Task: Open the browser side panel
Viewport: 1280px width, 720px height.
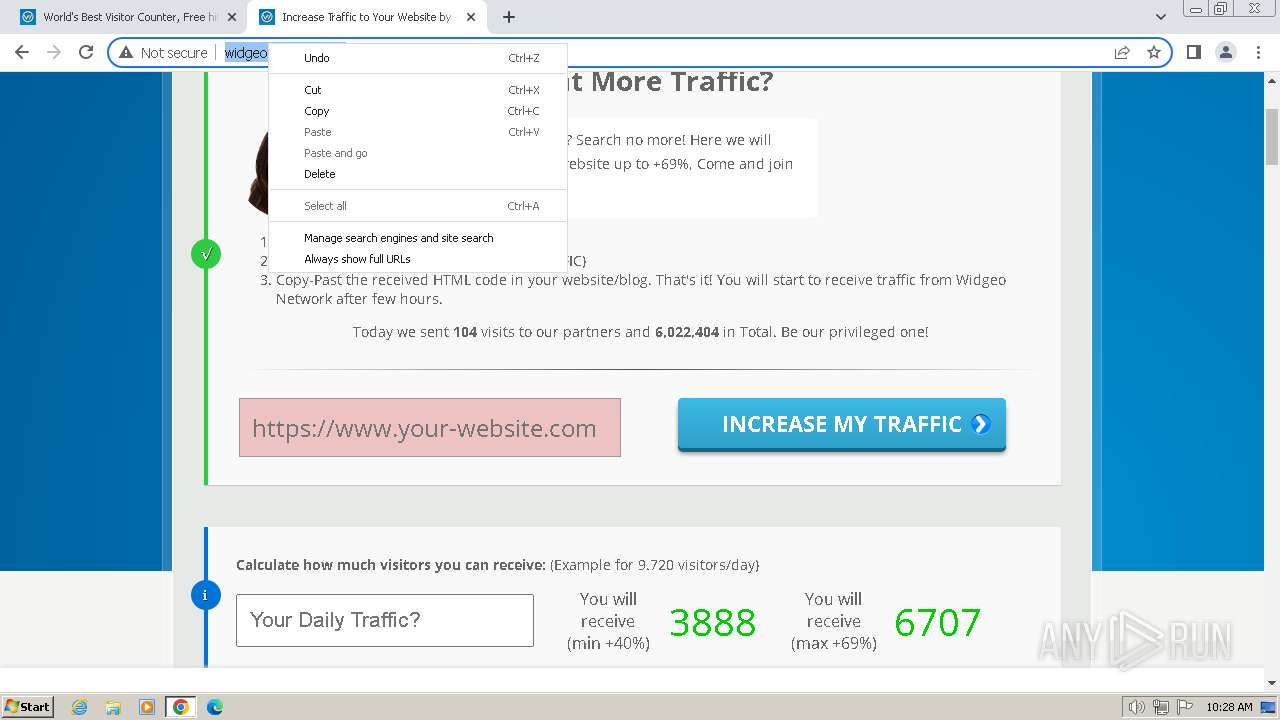Action: (1193, 53)
